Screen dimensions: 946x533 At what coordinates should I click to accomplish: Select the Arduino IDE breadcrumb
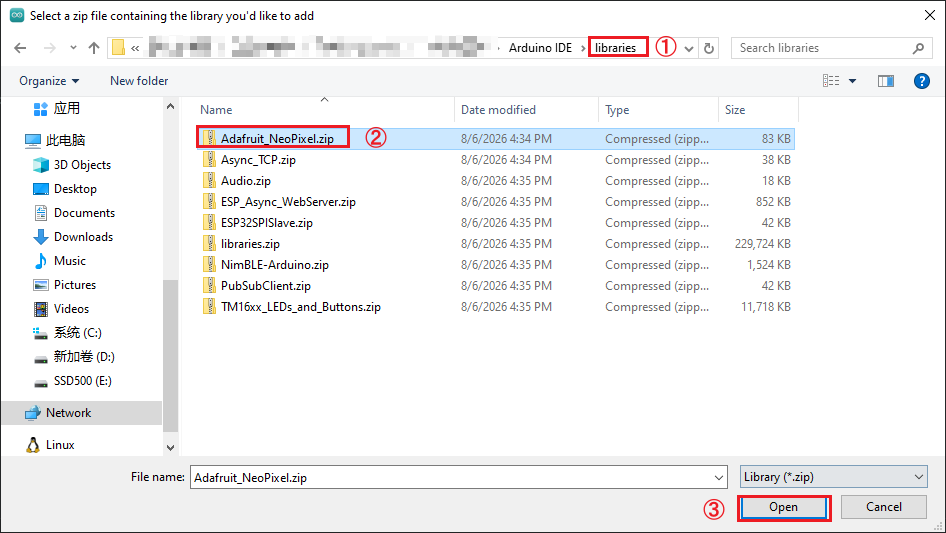(540, 48)
